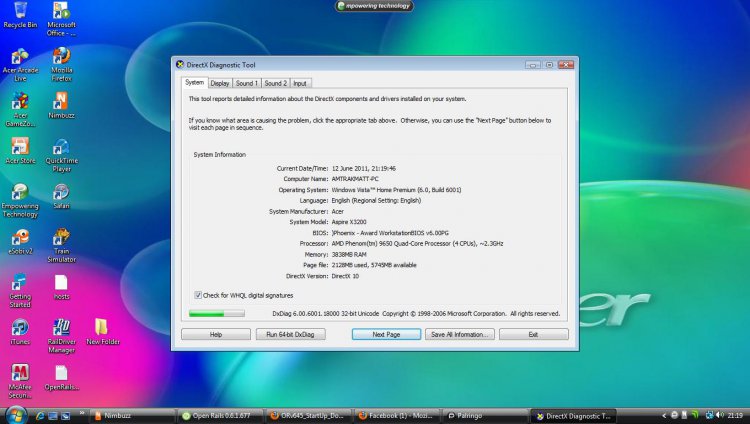Toggle Check for WHQL digital signatures checkbox
Image resolution: width=750 pixels, height=424 pixels.
click(198, 295)
